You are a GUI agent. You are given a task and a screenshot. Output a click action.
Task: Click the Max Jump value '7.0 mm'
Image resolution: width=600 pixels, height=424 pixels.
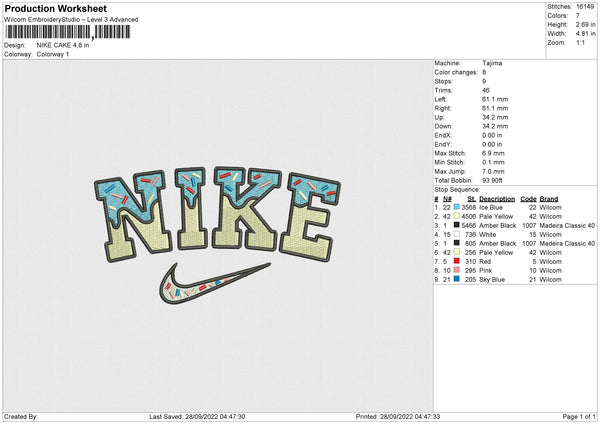pos(493,171)
